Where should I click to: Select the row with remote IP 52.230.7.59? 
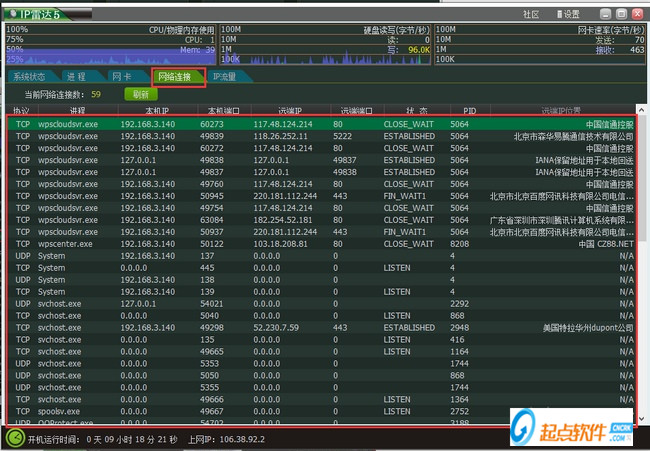321,328
